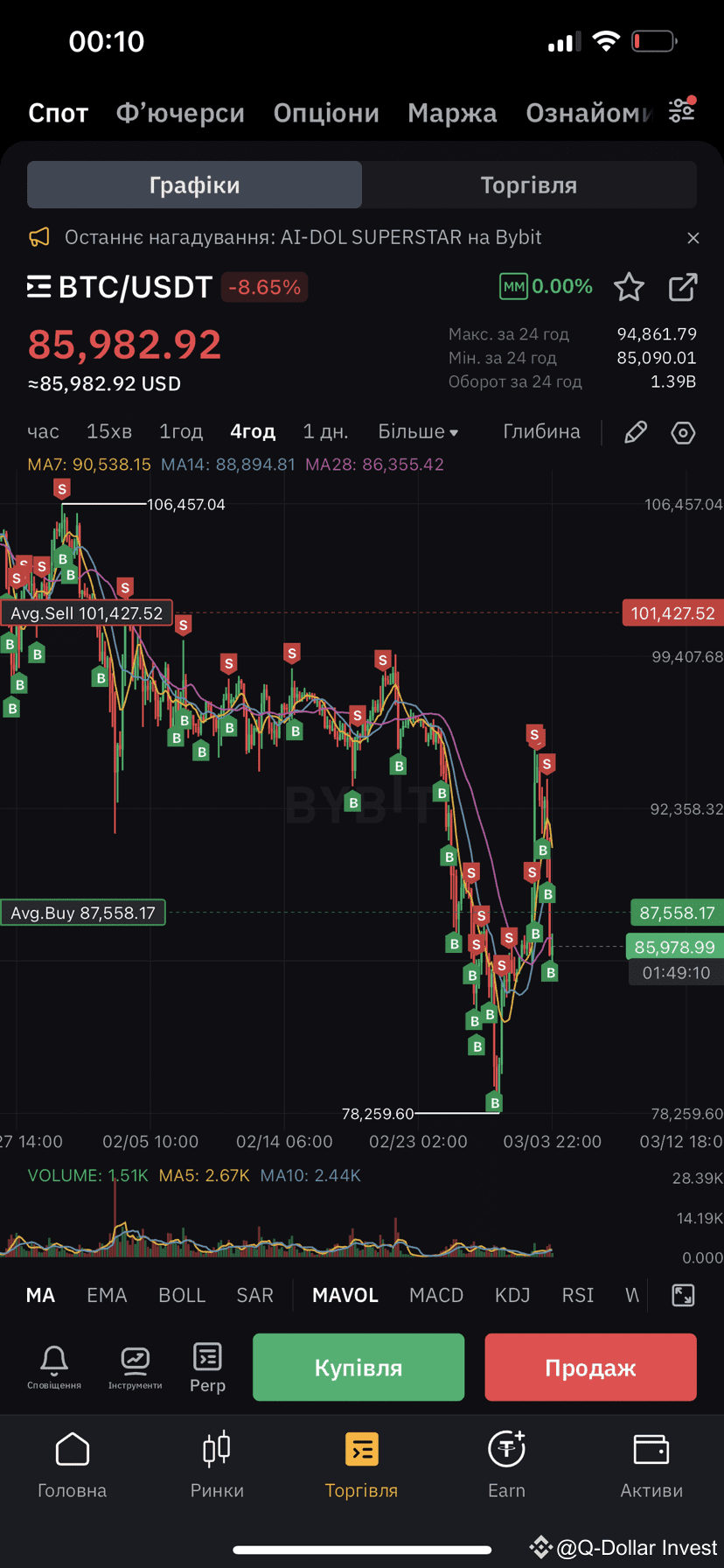Enable the MACD sub-indicator
724x1568 pixels.
(x=436, y=1295)
